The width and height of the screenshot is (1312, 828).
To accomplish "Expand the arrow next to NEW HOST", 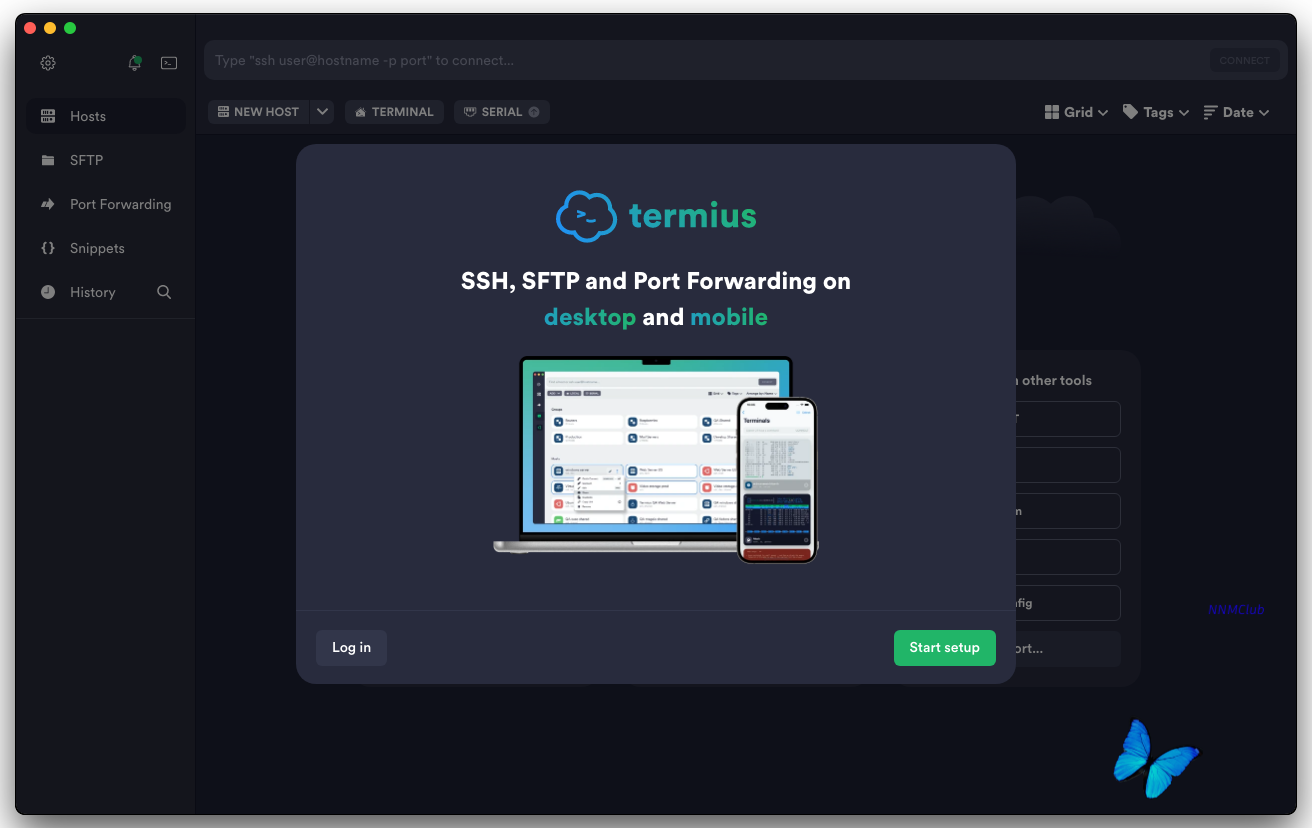I will tap(322, 112).
